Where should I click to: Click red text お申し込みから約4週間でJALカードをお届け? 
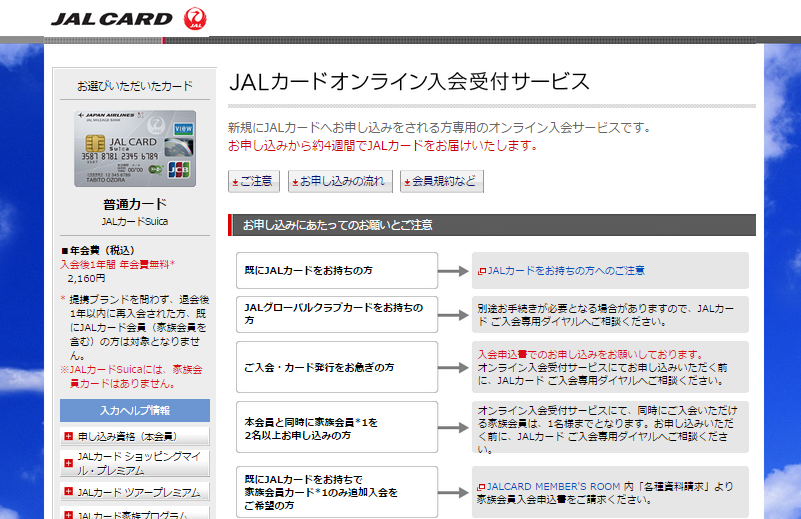tap(383, 146)
